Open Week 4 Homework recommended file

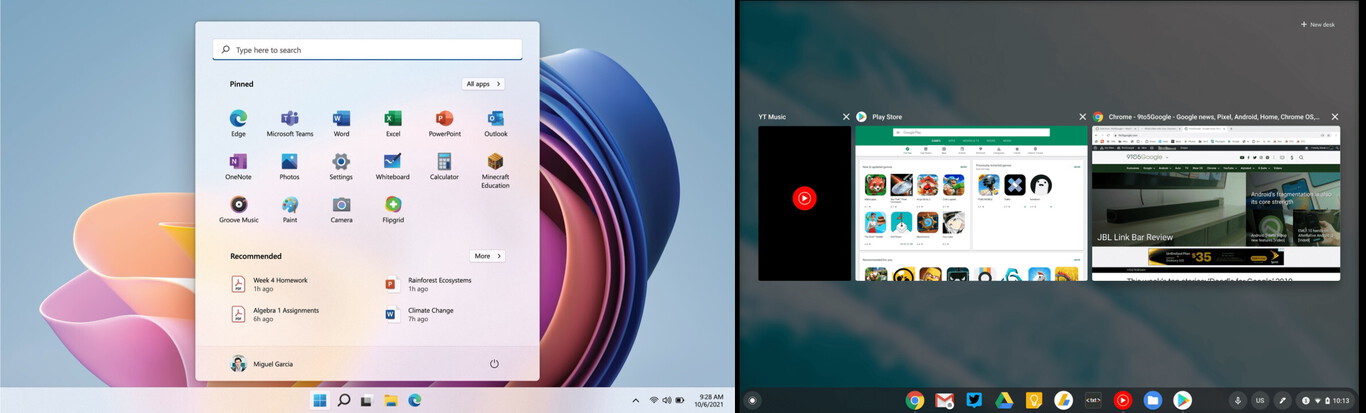click(270, 284)
